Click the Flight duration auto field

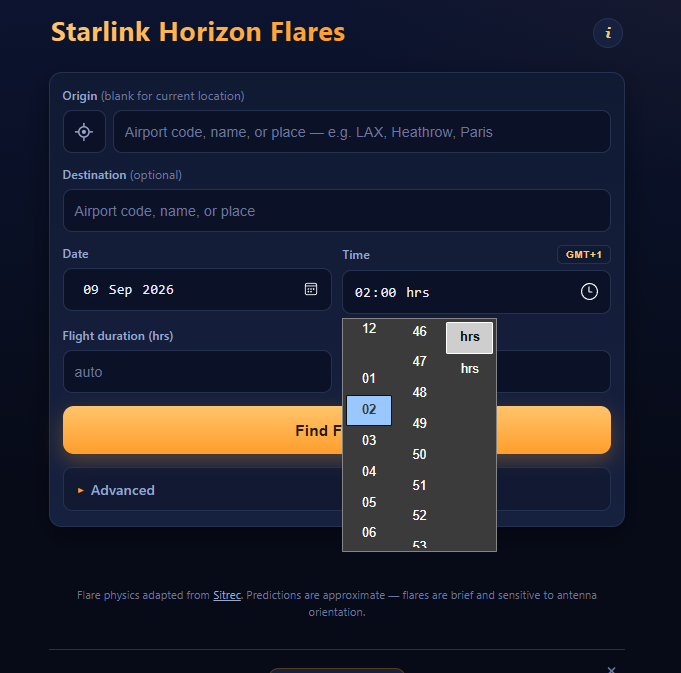pyautogui.click(x=197, y=372)
